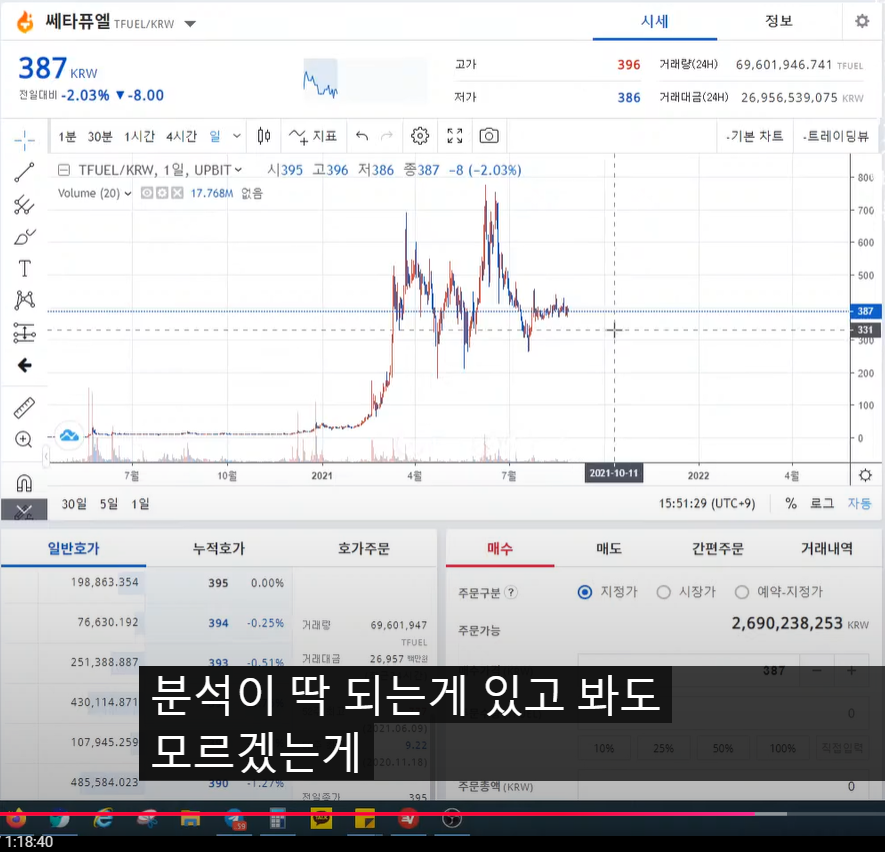The image size is (885, 852).
Task: Click the 394 price row in order book
Action: (x=218, y=623)
